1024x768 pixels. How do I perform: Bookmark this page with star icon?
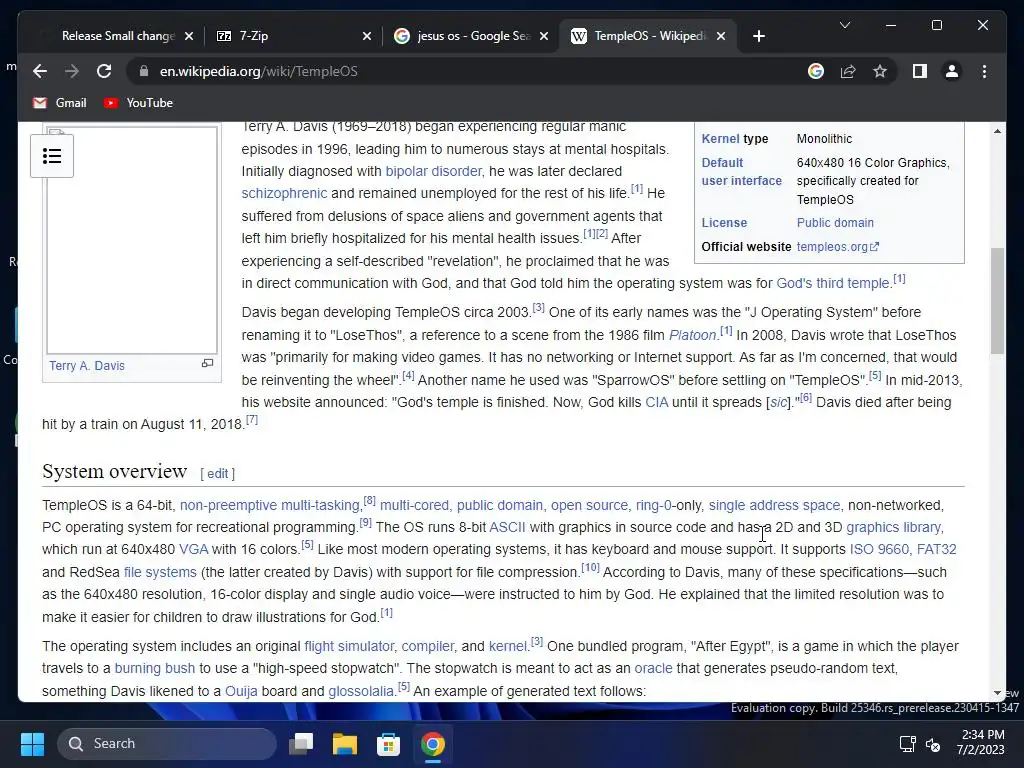880,71
